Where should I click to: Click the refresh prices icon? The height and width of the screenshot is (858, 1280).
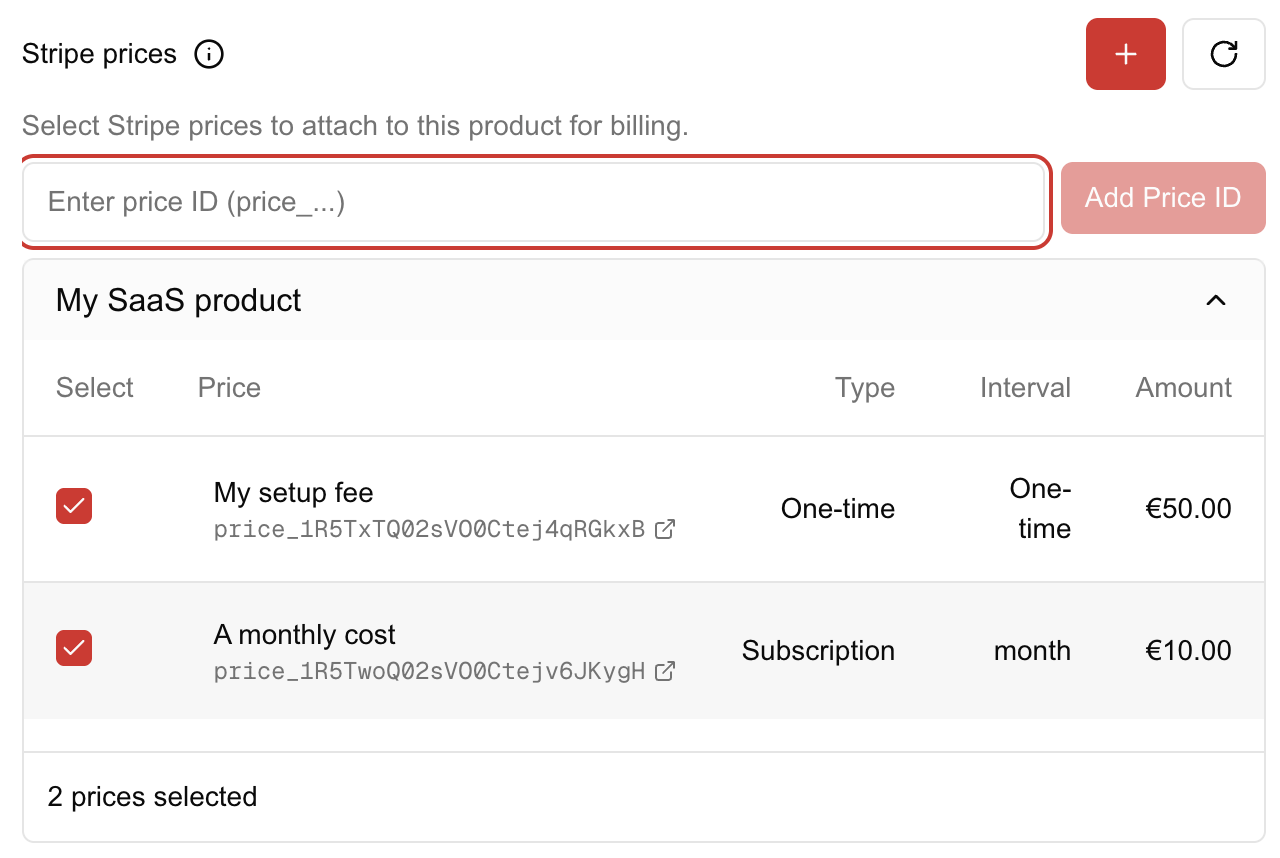coord(1223,54)
